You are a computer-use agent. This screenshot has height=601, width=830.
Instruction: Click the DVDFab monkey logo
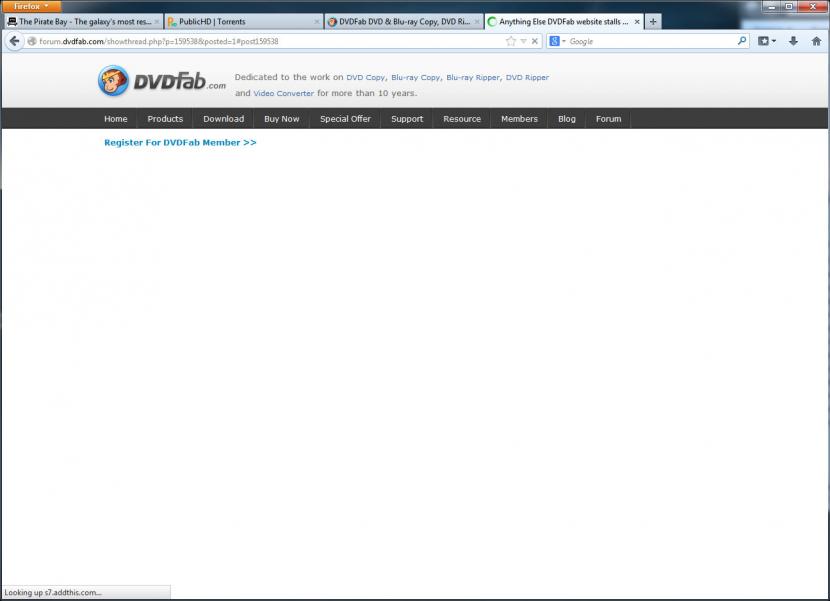click(x=113, y=80)
